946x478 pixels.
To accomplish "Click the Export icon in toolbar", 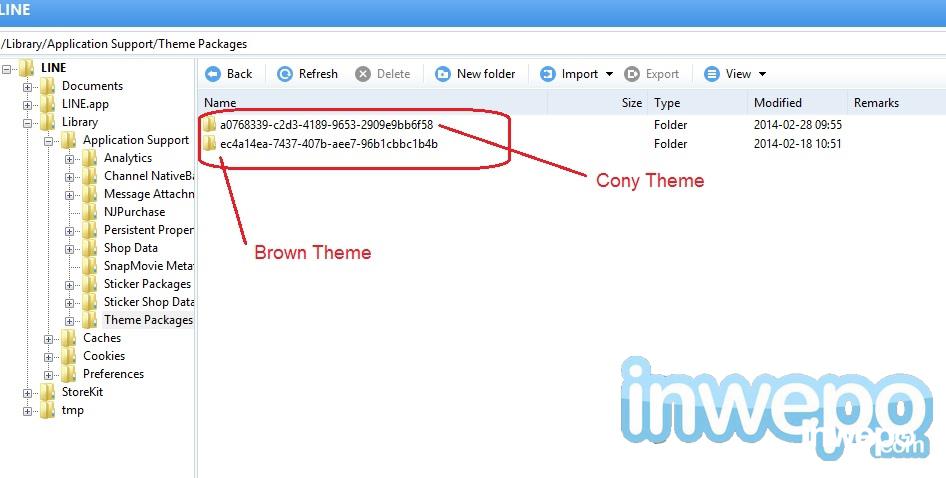I will point(632,74).
